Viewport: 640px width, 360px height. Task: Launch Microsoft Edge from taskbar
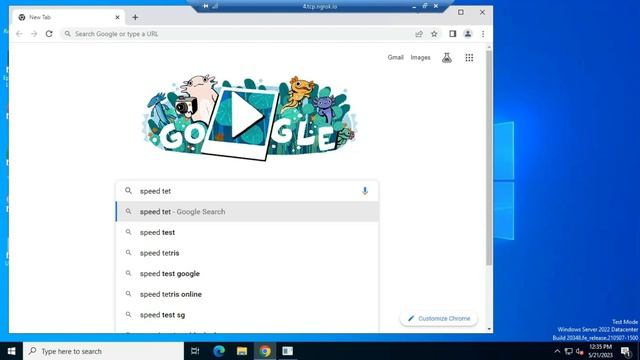point(219,351)
